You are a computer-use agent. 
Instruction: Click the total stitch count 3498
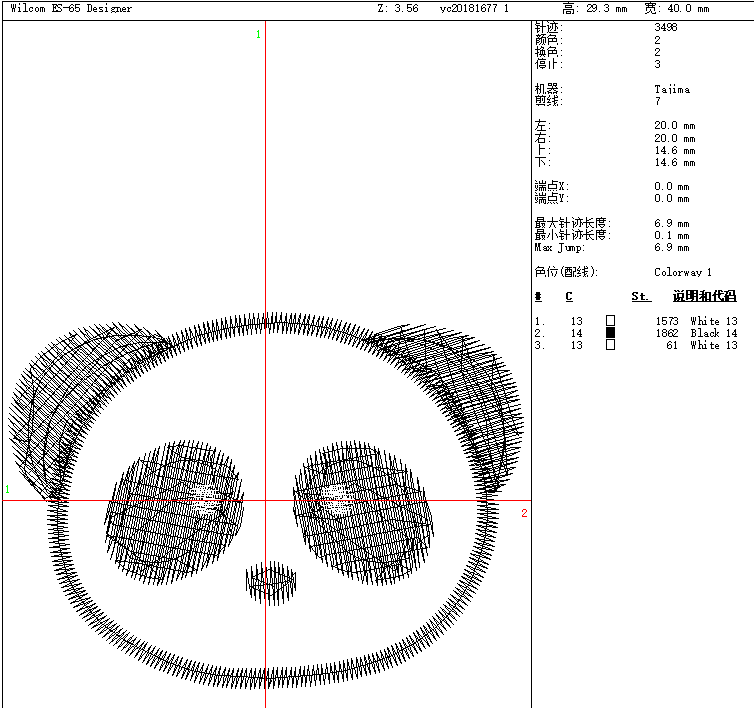[x=665, y=28]
